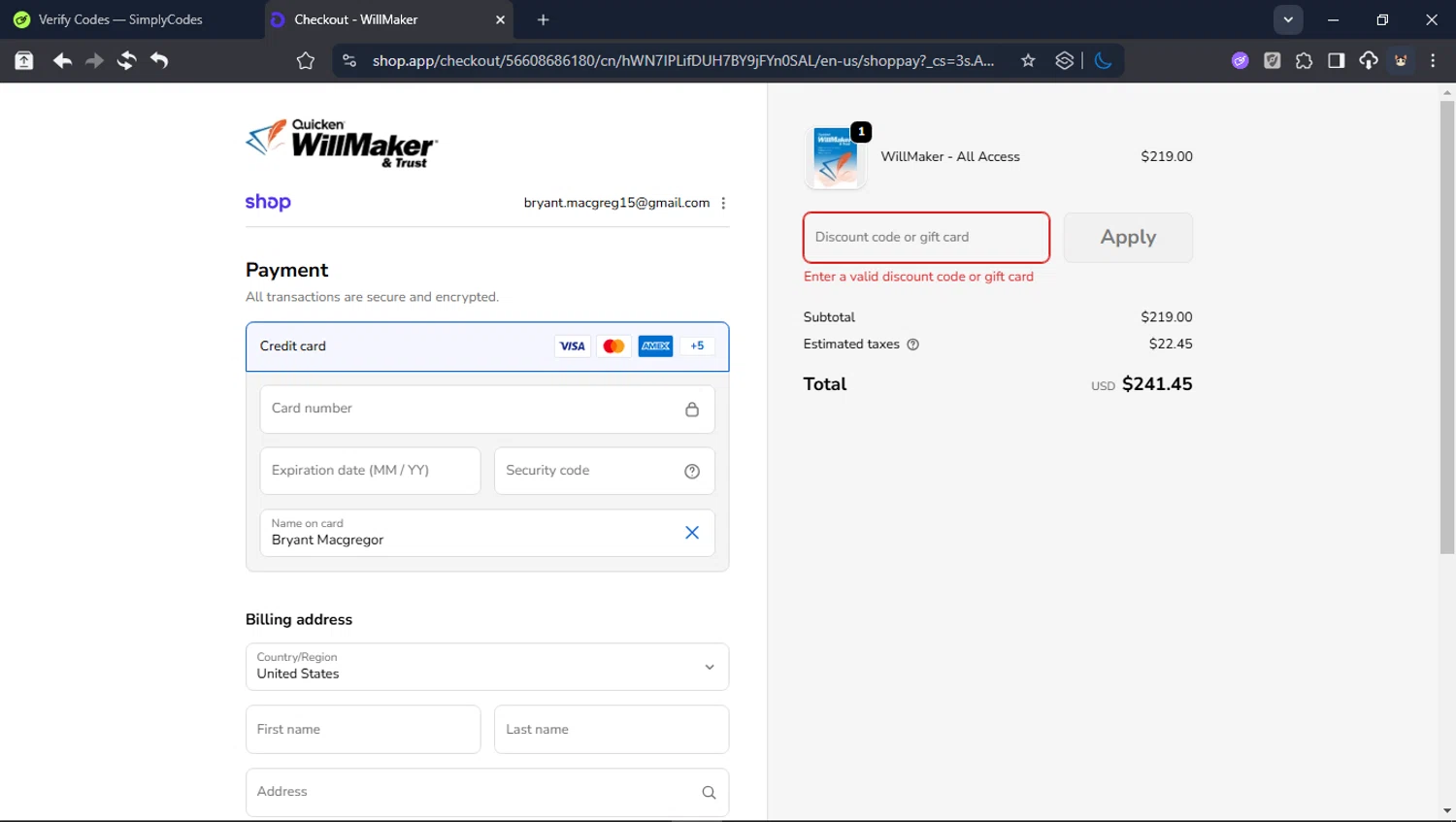Click the padlock icon in Card number field
Viewport: 1456px width, 822px height.
pos(692,410)
